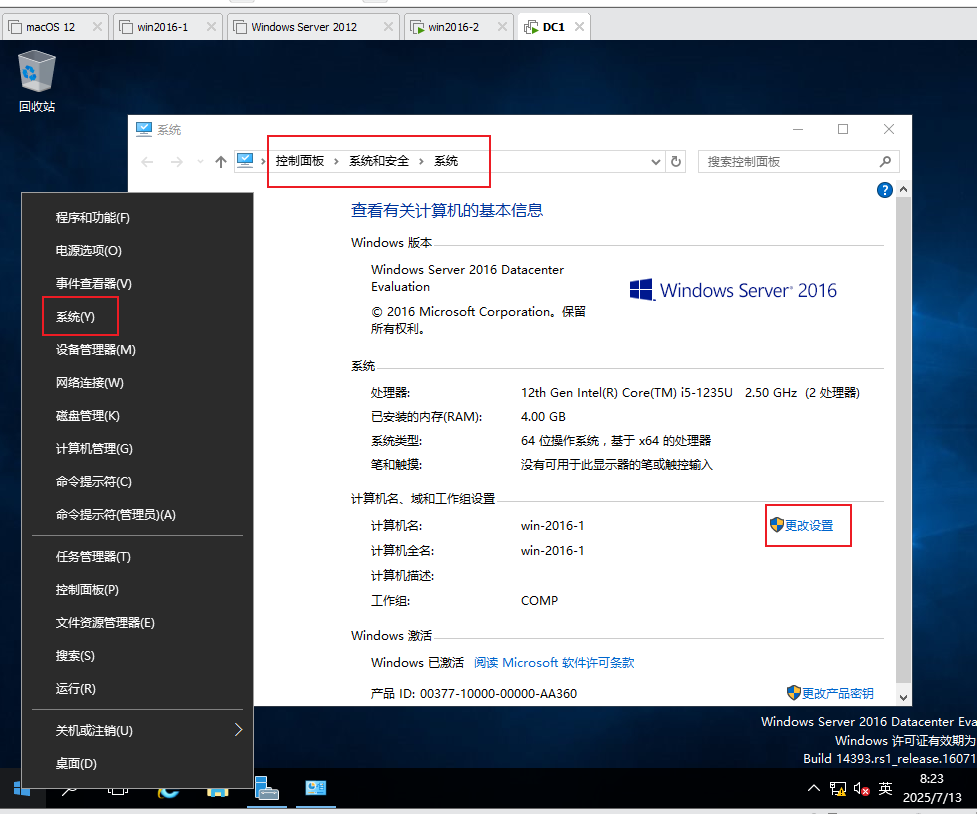
Task: Expand the chevron after 系统和安全 breadcrumb
Action: [x=421, y=161]
